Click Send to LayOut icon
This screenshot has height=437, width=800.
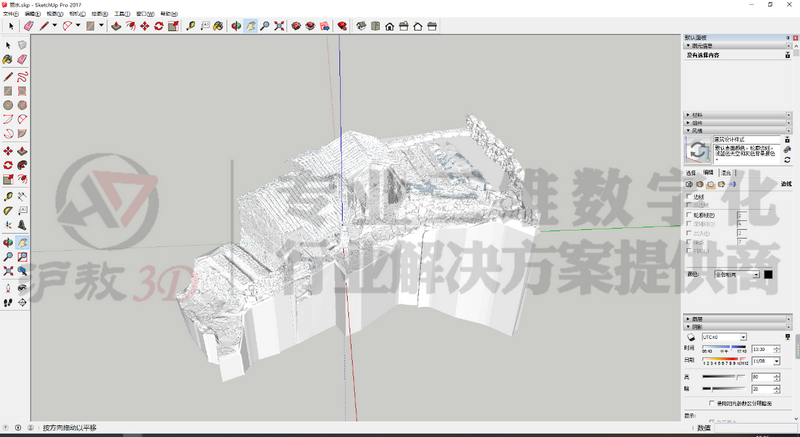pyautogui.click(x=324, y=26)
